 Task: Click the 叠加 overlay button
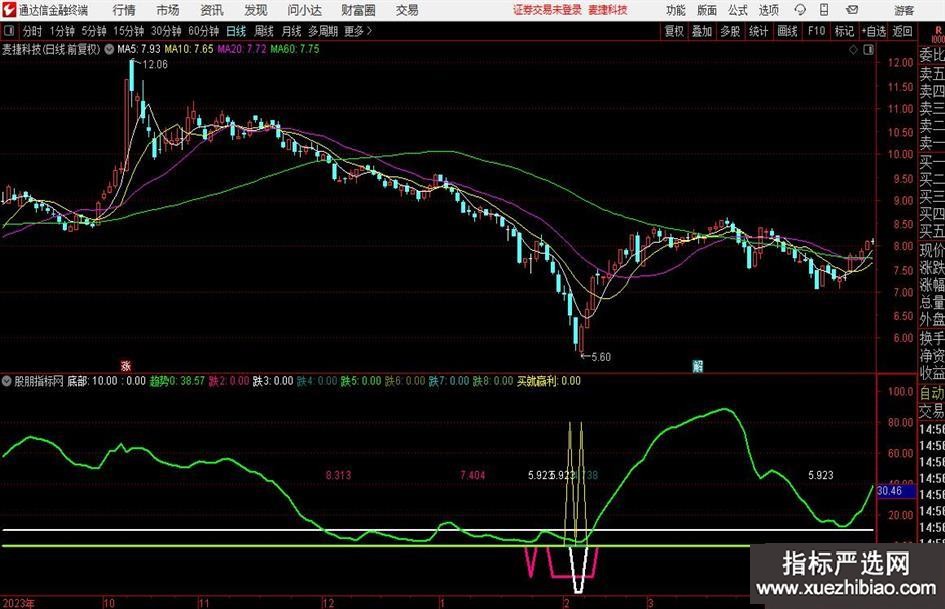702,31
